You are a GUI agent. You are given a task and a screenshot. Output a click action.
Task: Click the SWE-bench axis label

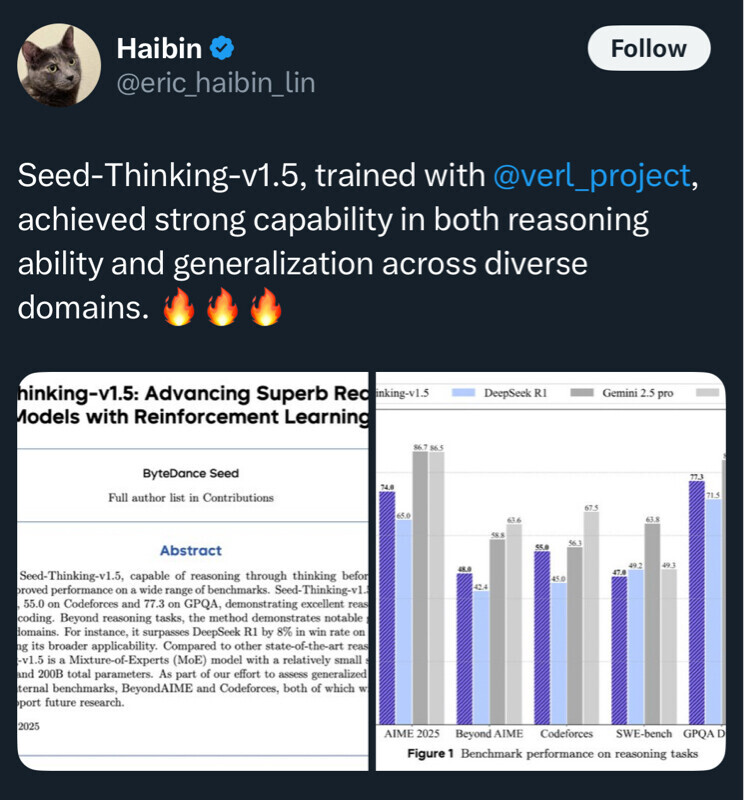point(642,733)
